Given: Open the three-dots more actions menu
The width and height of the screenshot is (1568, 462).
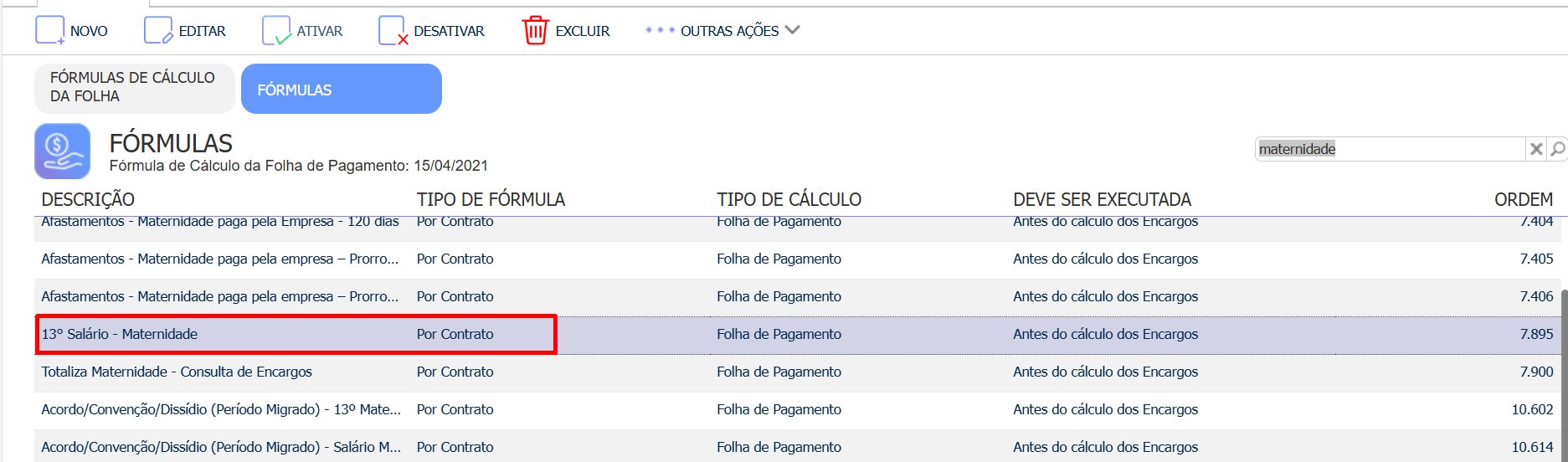Looking at the screenshot, I should (x=660, y=30).
